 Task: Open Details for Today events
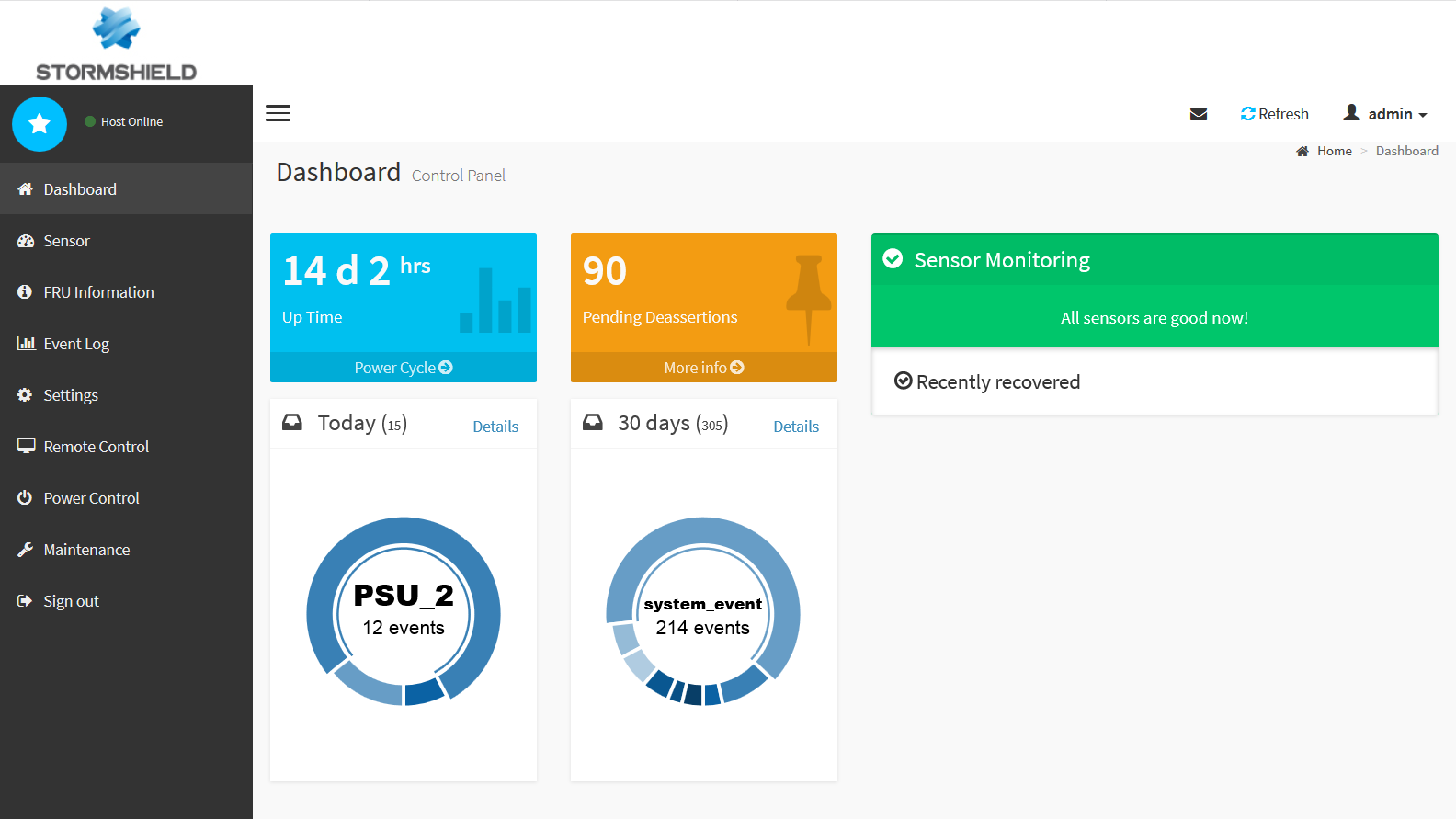coord(495,427)
